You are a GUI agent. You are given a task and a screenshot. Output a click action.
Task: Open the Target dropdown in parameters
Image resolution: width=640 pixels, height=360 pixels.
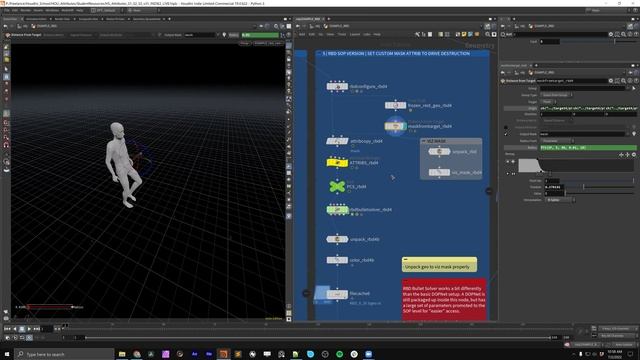click(x=549, y=102)
